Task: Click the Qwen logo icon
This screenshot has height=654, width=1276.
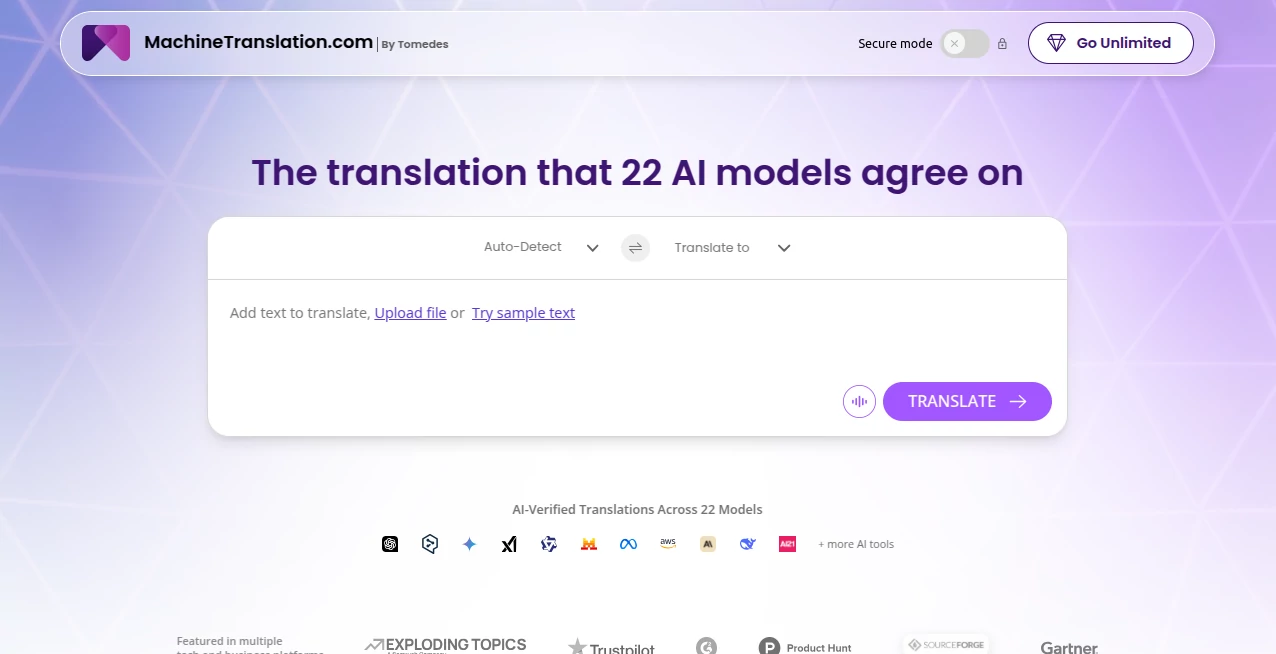Action: pyautogui.click(x=549, y=544)
